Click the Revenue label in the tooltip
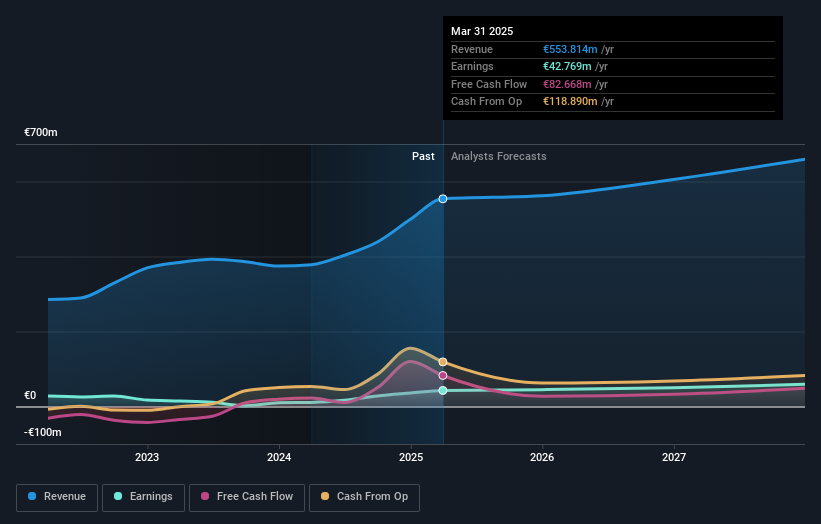This screenshot has width=821, height=524. (x=472, y=49)
